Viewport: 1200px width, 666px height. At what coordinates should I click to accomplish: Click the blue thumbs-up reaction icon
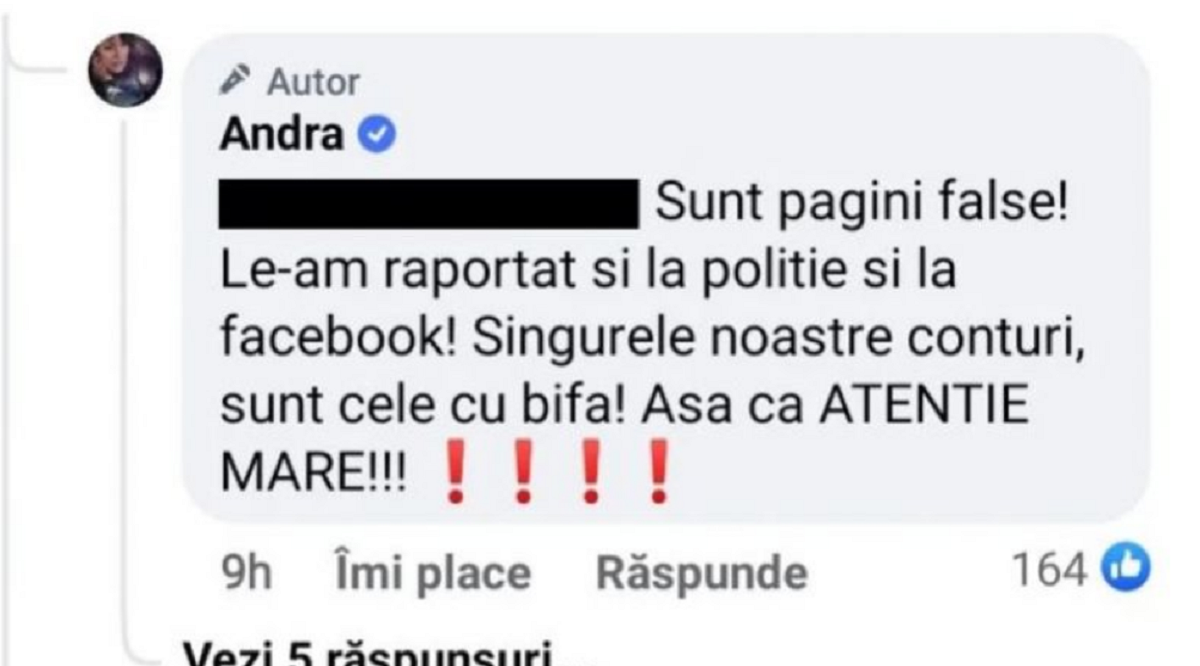1124,571
